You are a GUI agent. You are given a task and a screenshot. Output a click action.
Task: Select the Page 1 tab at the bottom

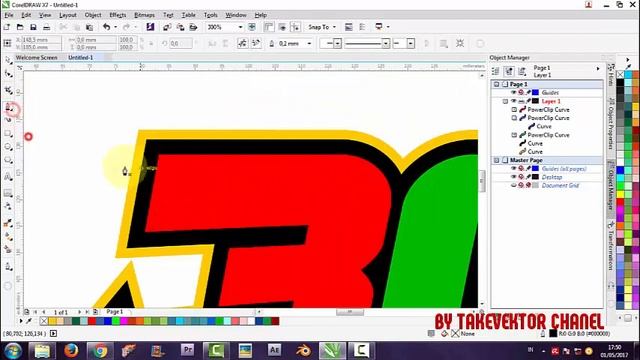[114, 312]
